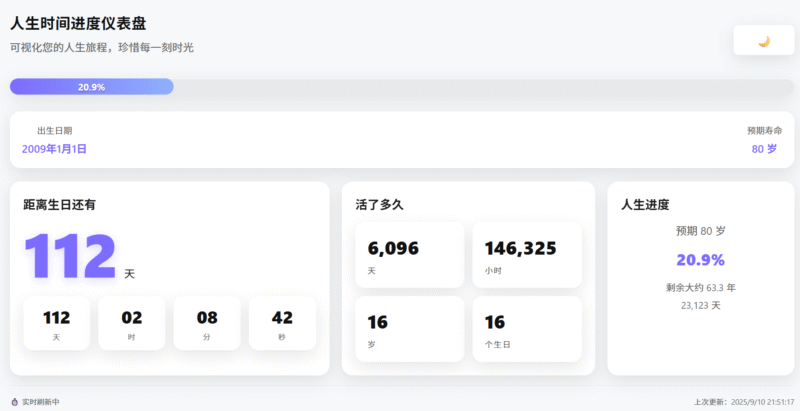Click the 16 岁 age card

(x=410, y=329)
